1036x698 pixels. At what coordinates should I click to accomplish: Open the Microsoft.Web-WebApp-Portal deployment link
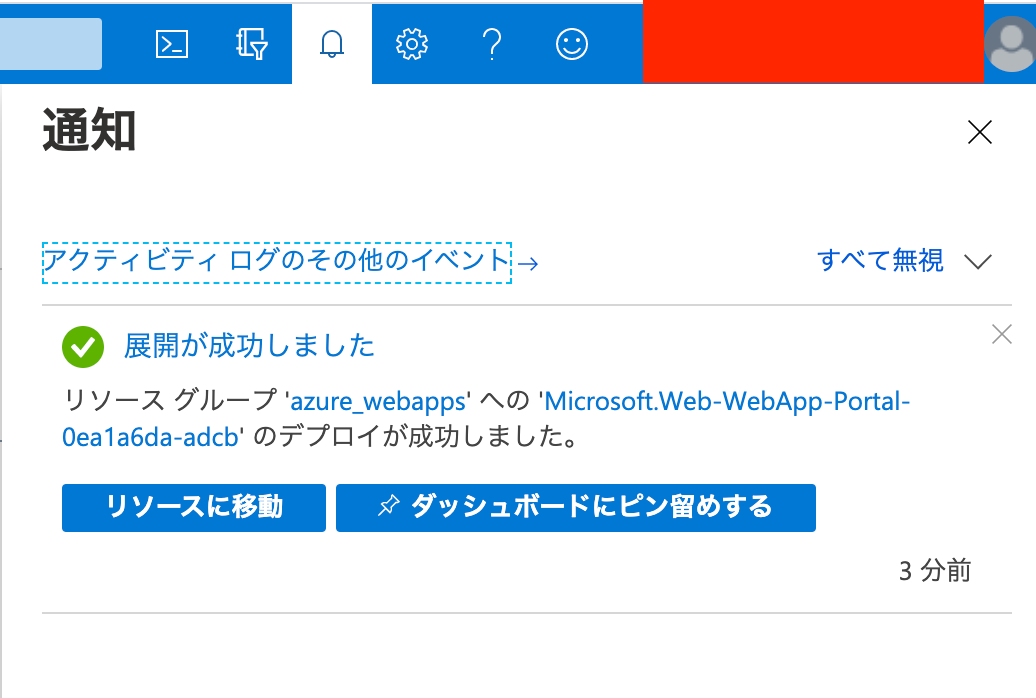pos(486,419)
